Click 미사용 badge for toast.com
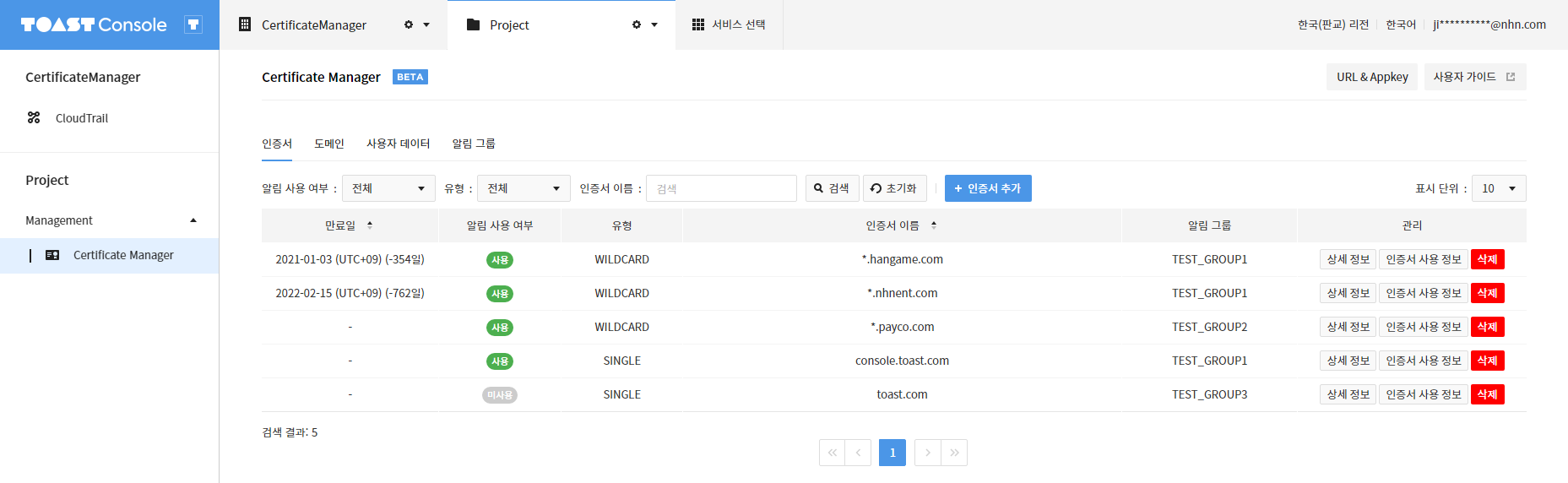The height and width of the screenshot is (483, 1568). [500, 395]
